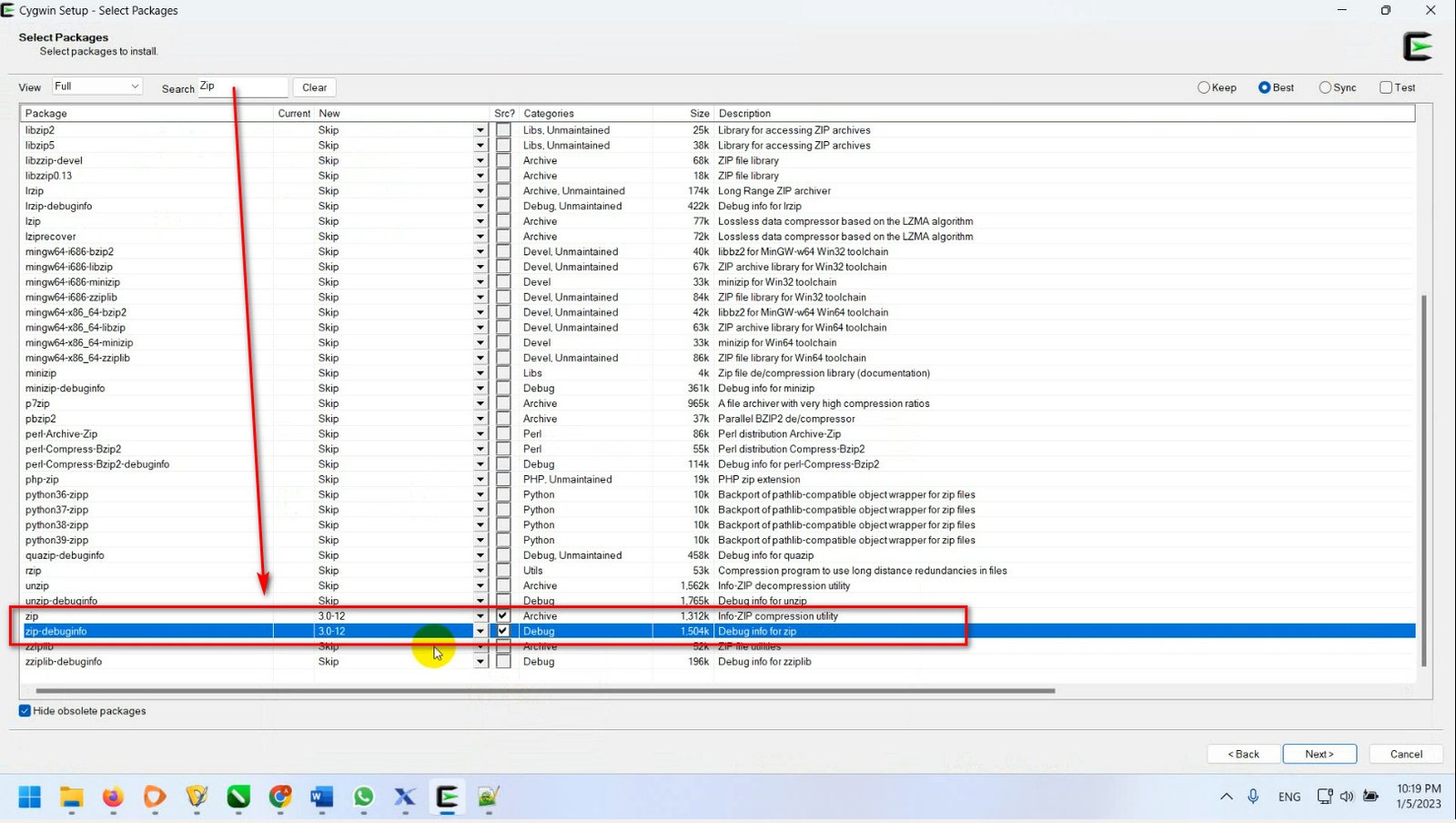Click the horizontal scrollbar of package list

[x=544, y=691]
